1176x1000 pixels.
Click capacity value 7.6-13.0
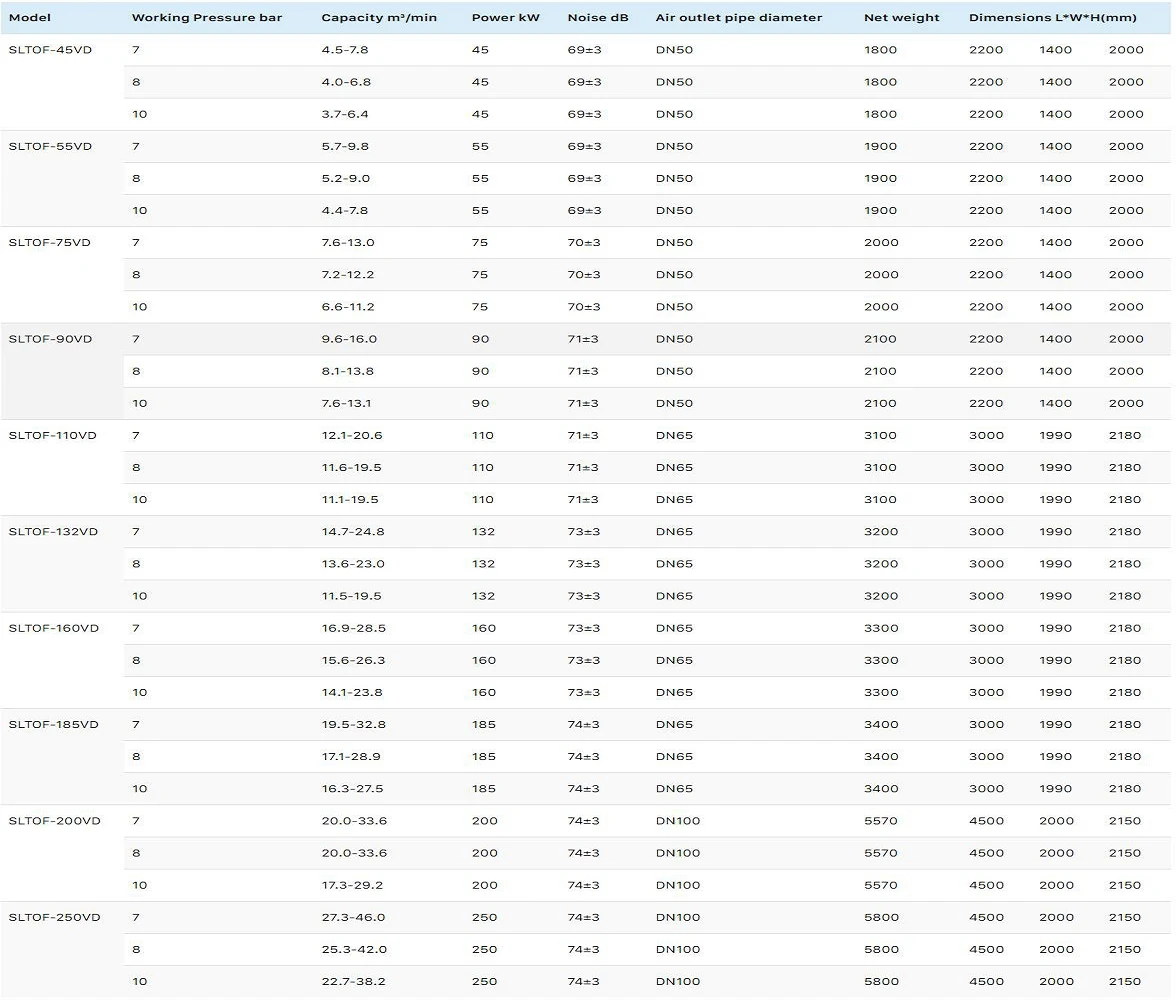(x=348, y=242)
